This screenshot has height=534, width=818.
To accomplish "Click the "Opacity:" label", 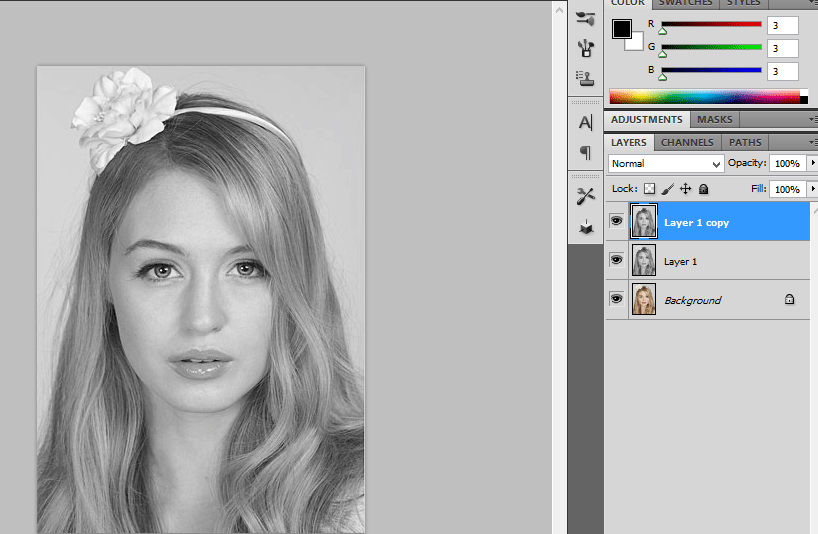I will [747, 163].
